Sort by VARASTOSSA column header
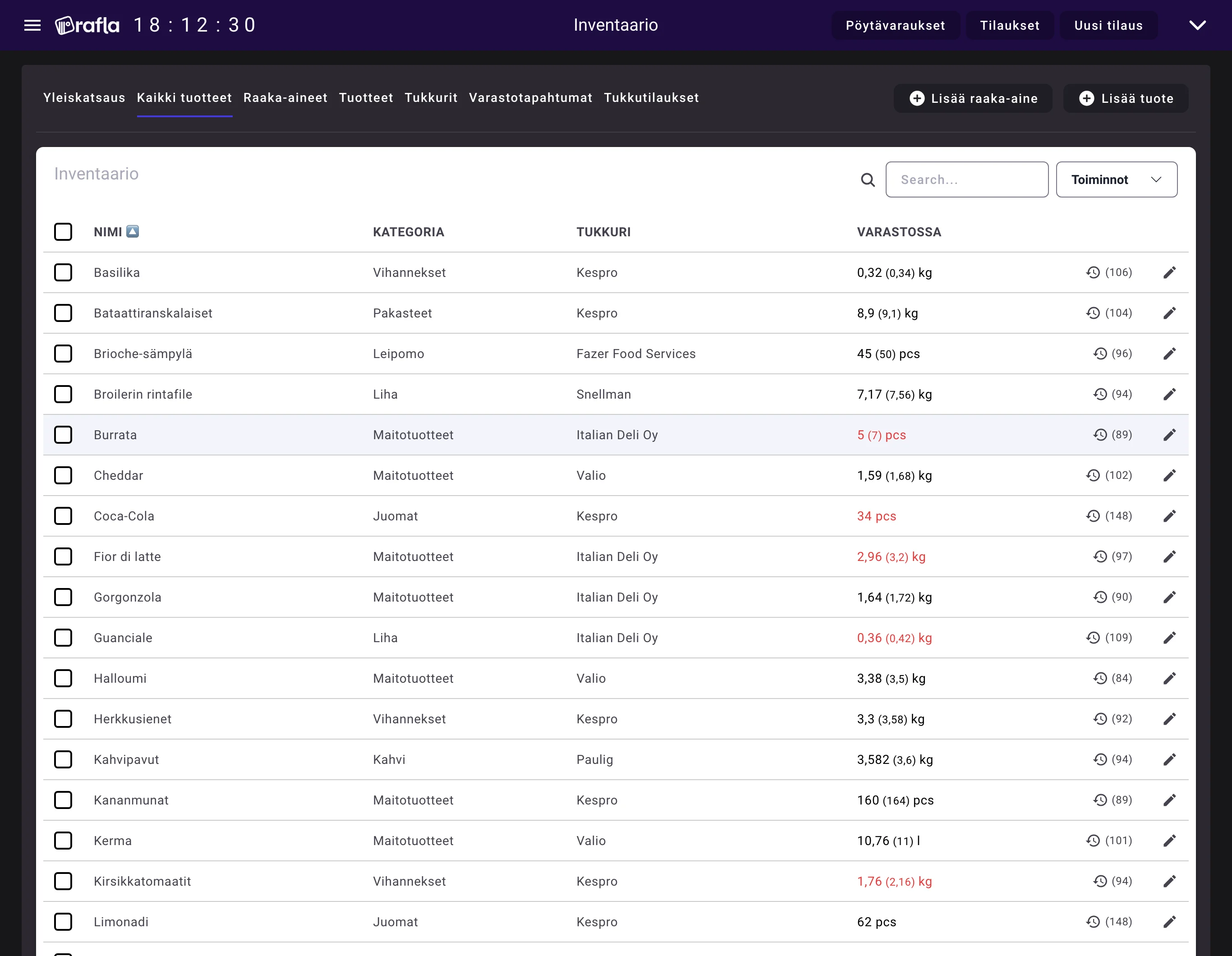The height and width of the screenshot is (956, 1232). [899, 232]
